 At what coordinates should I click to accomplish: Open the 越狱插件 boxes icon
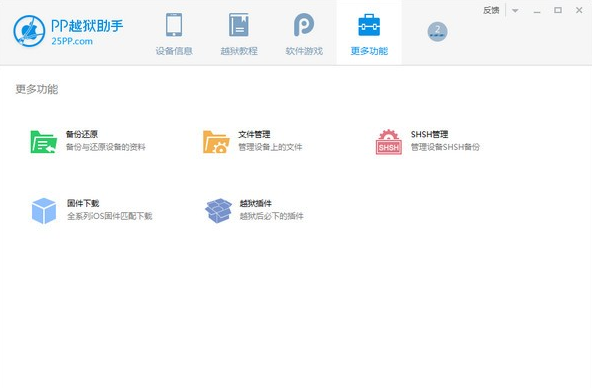click(x=218, y=211)
